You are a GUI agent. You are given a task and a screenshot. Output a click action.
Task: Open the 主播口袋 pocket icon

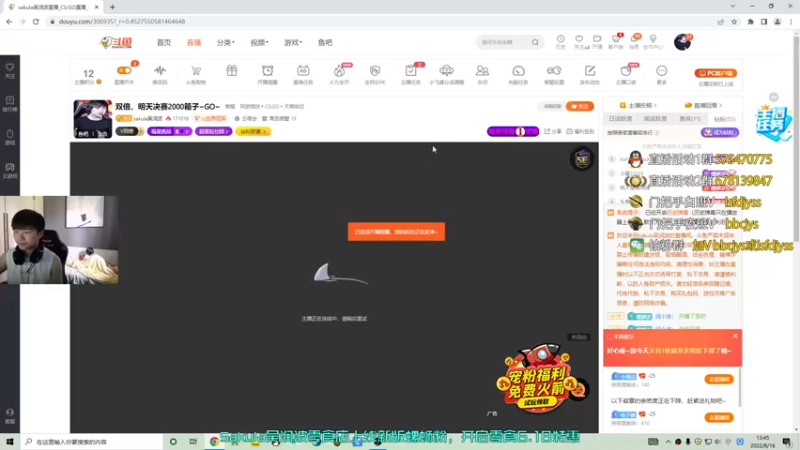coord(626,73)
